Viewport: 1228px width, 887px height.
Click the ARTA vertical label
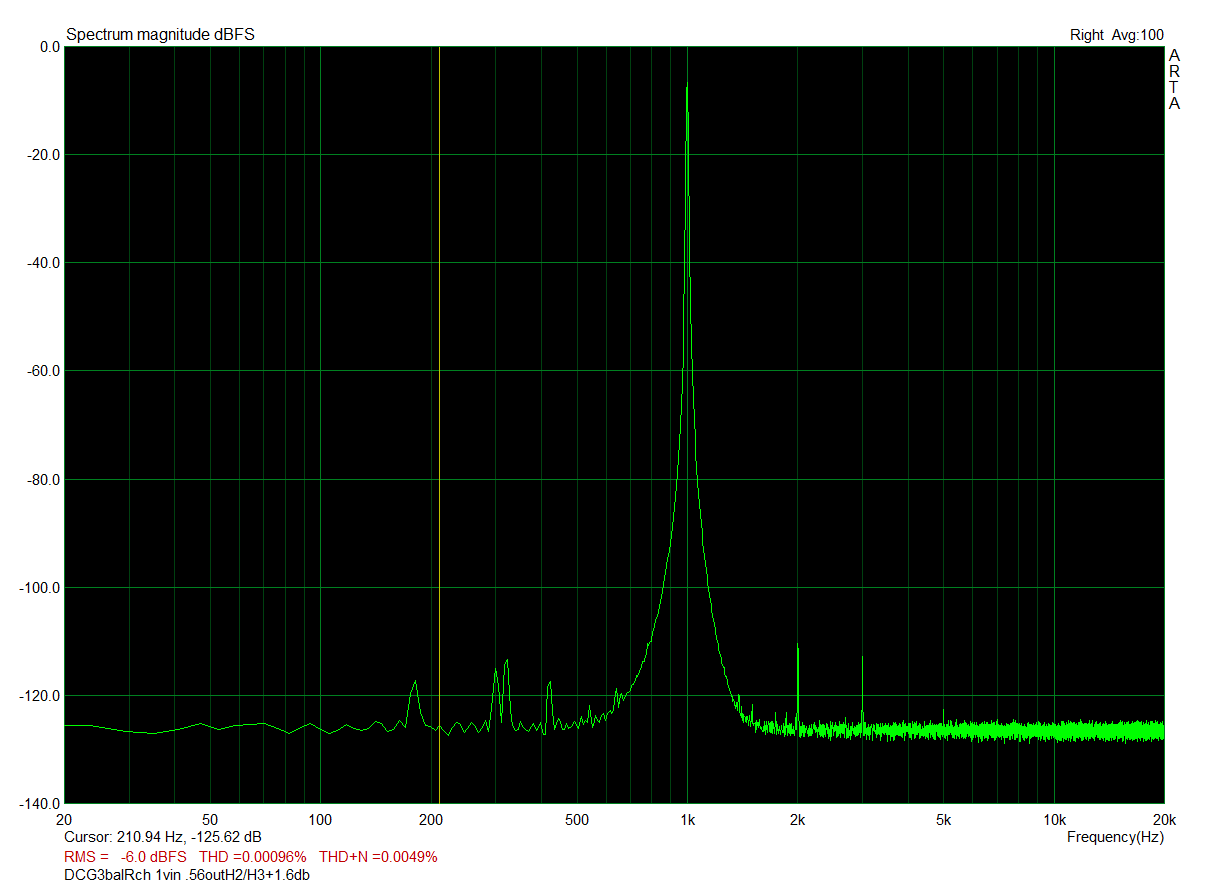(1174, 79)
